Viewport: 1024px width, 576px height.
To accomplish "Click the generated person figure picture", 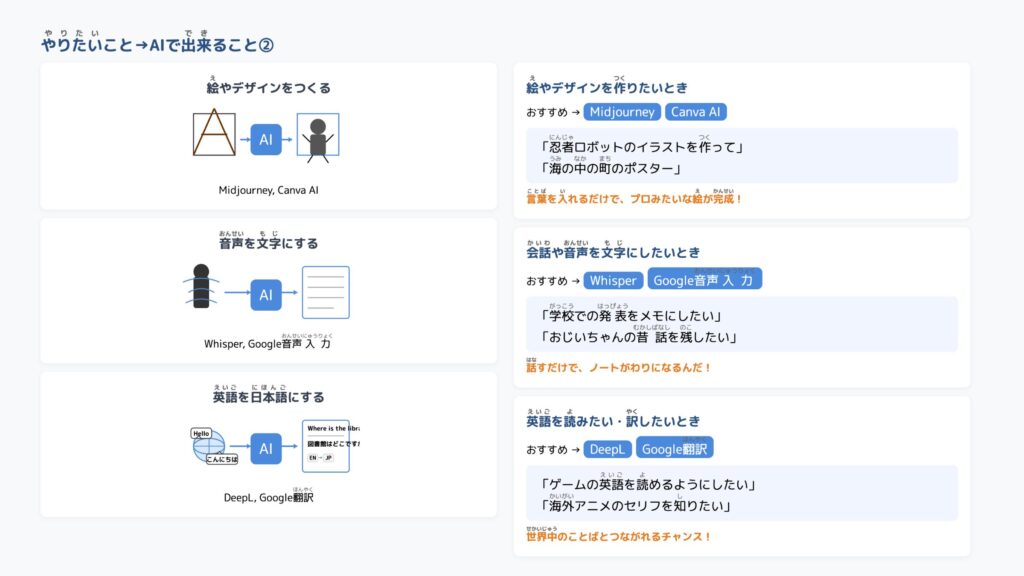I will [318, 136].
